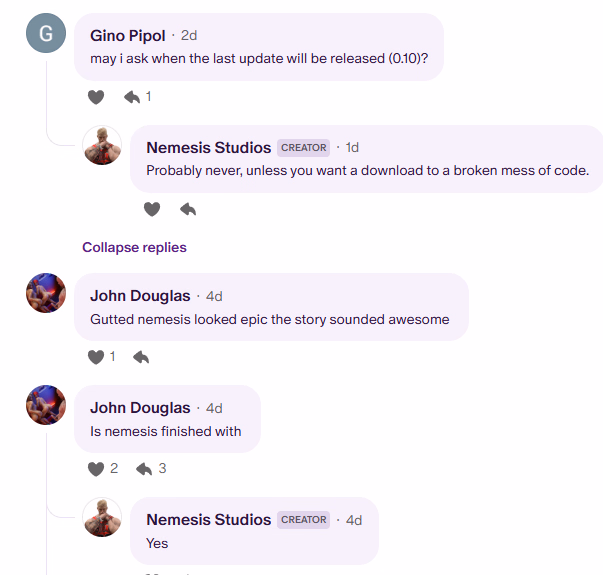The image size is (603, 575).
Task: Click Nemesis Studios avatar beside "Yes" reply
Action: (102, 517)
